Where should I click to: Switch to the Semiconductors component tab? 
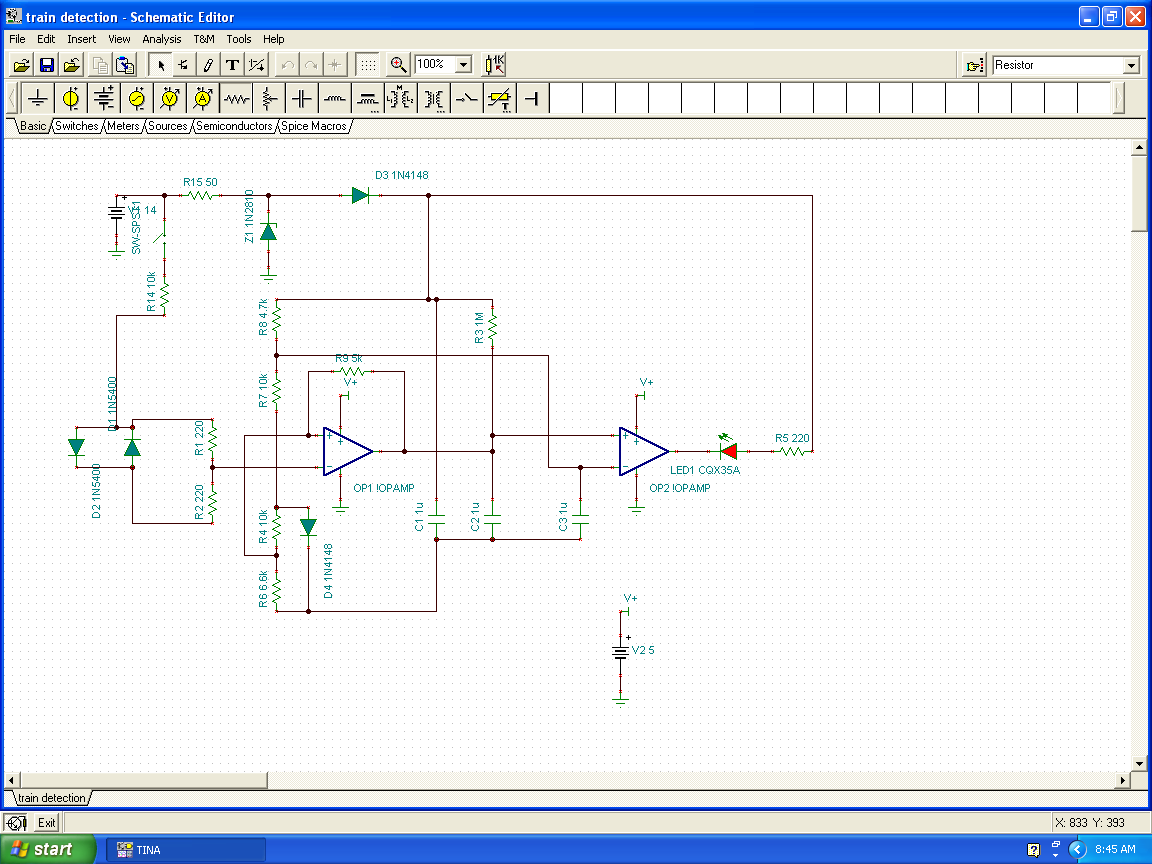coord(234,126)
